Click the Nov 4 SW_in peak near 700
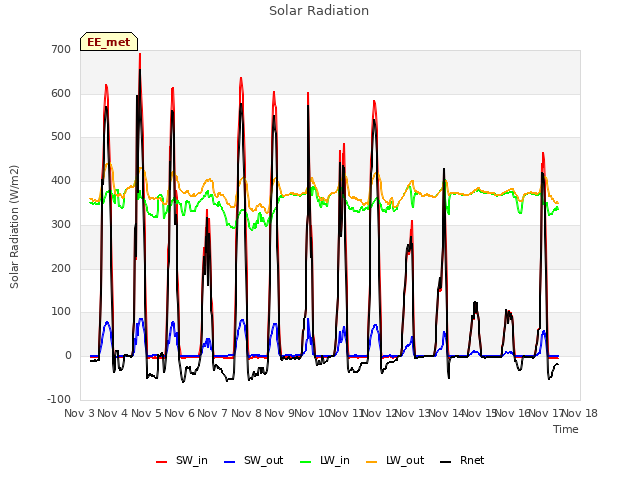Viewport: 640px width, 480px height. coord(140,54)
